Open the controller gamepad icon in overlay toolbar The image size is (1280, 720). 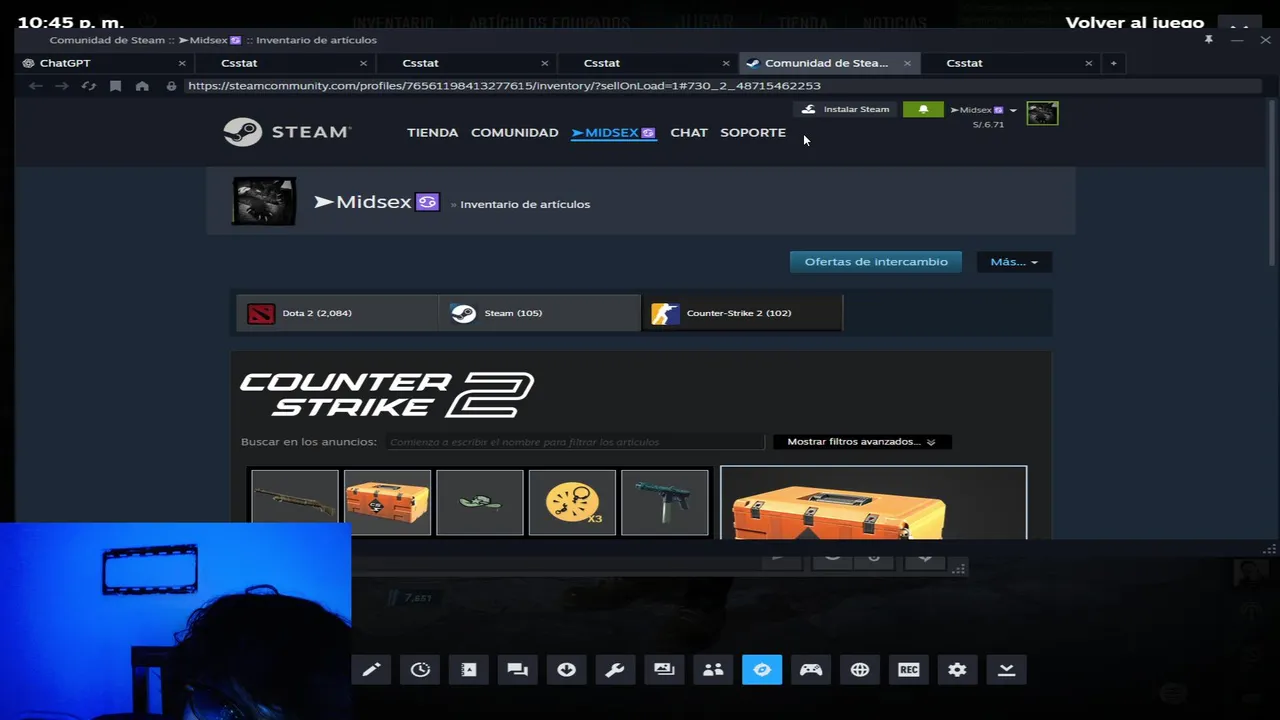[811, 670]
